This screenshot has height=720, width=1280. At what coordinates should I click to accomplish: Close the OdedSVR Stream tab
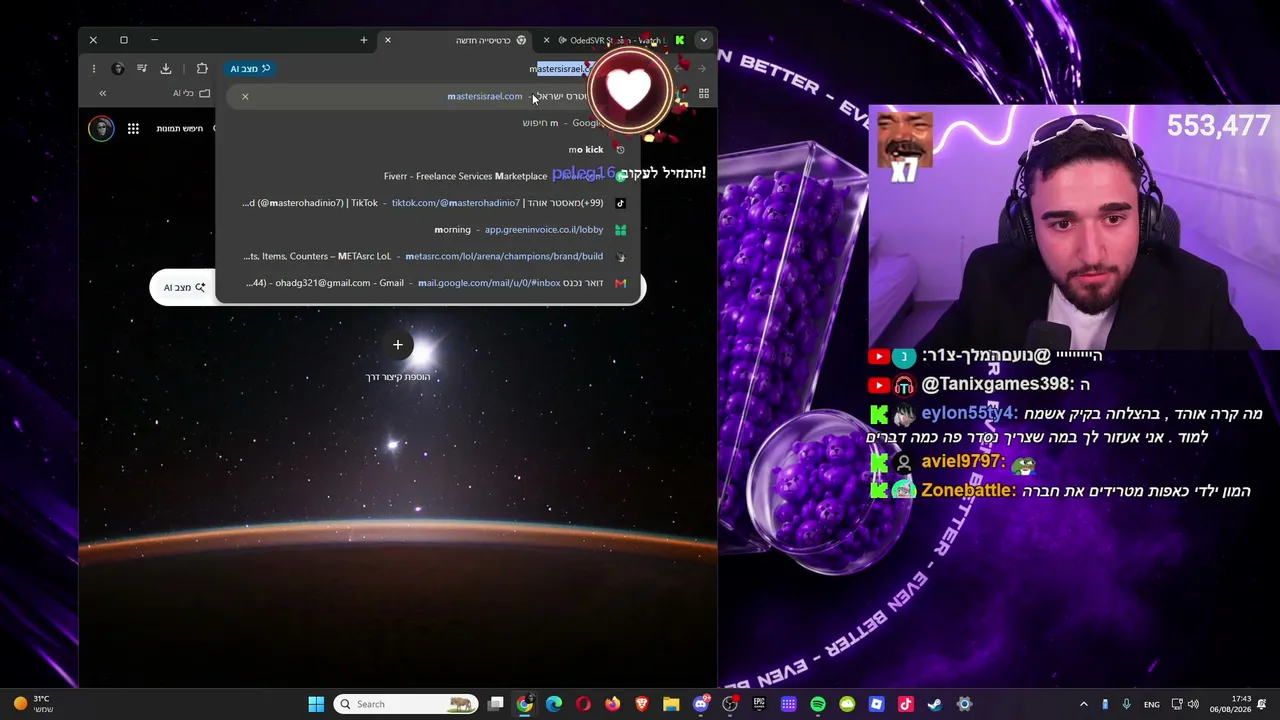(x=546, y=40)
